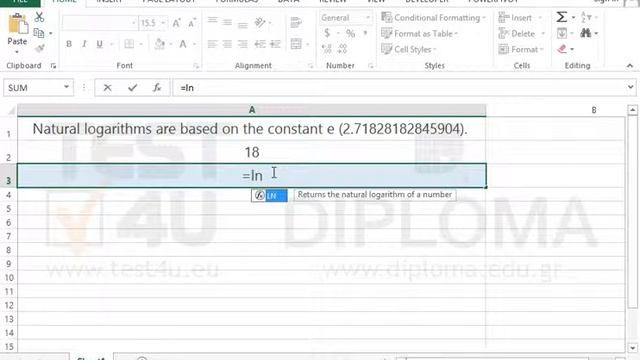Viewport: 640px width, 360px height.
Task: Click the Increase Indent icon
Action: tap(276, 44)
